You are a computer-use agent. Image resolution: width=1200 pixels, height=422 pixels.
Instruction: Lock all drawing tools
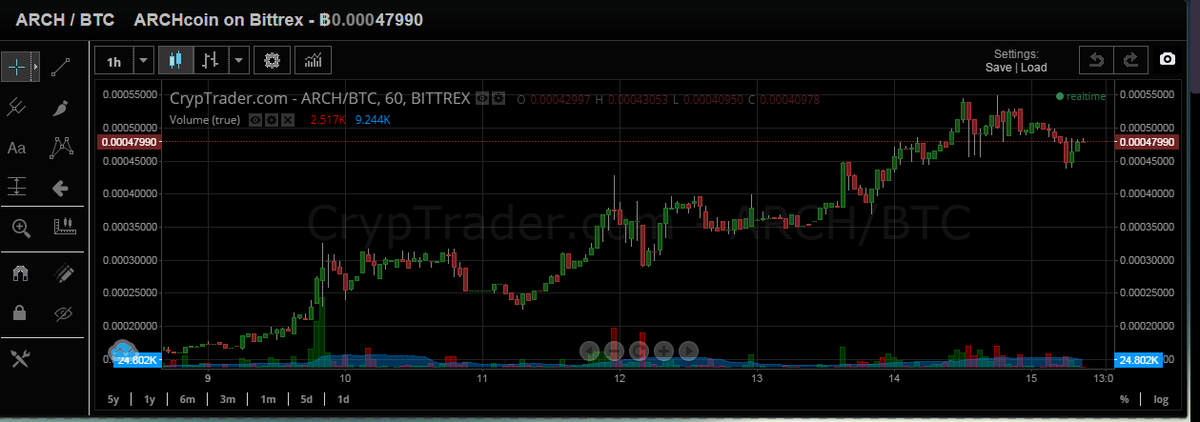point(18,313)
